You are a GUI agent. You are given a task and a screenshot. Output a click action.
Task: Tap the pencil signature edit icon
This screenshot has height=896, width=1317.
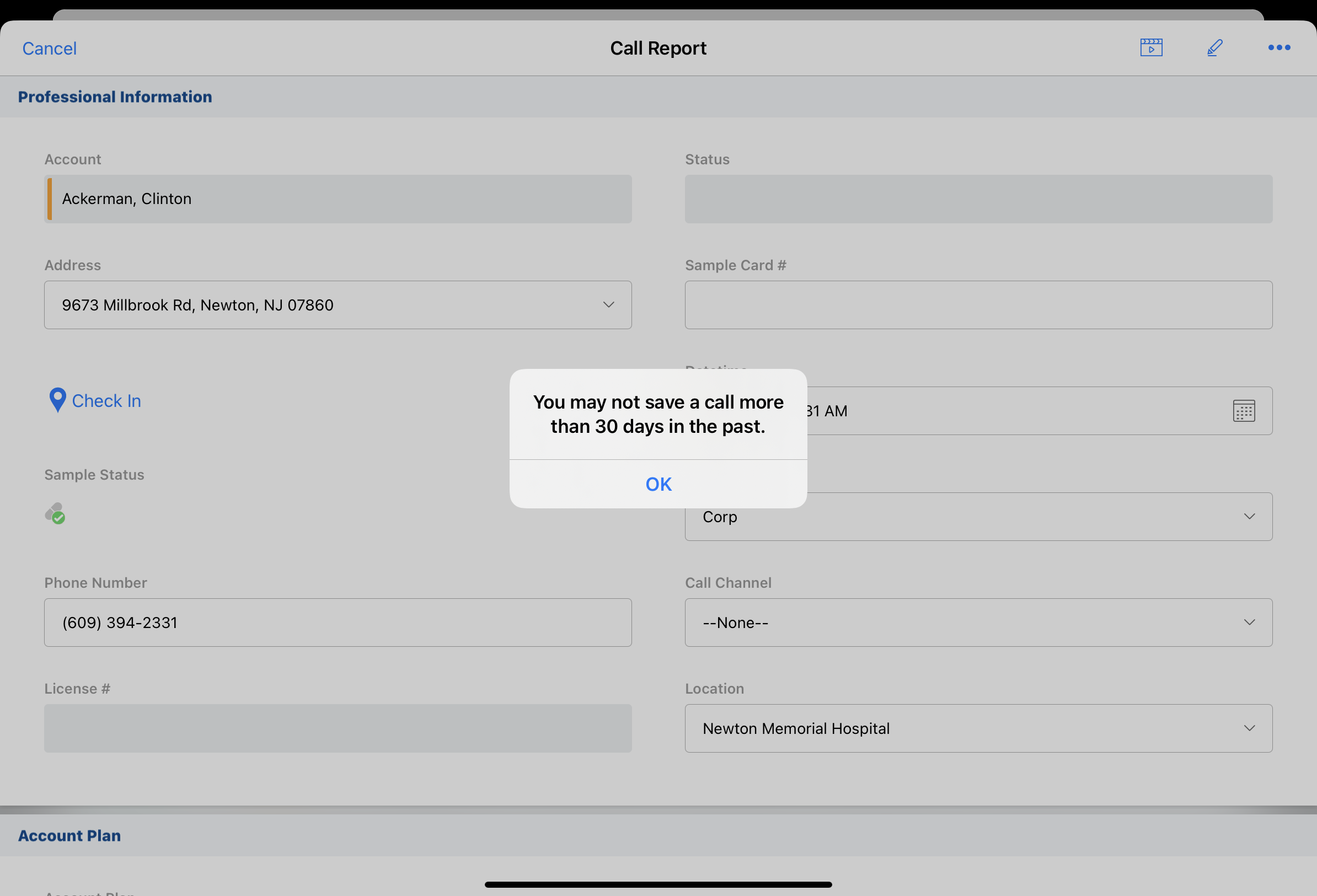[1214, 47]
